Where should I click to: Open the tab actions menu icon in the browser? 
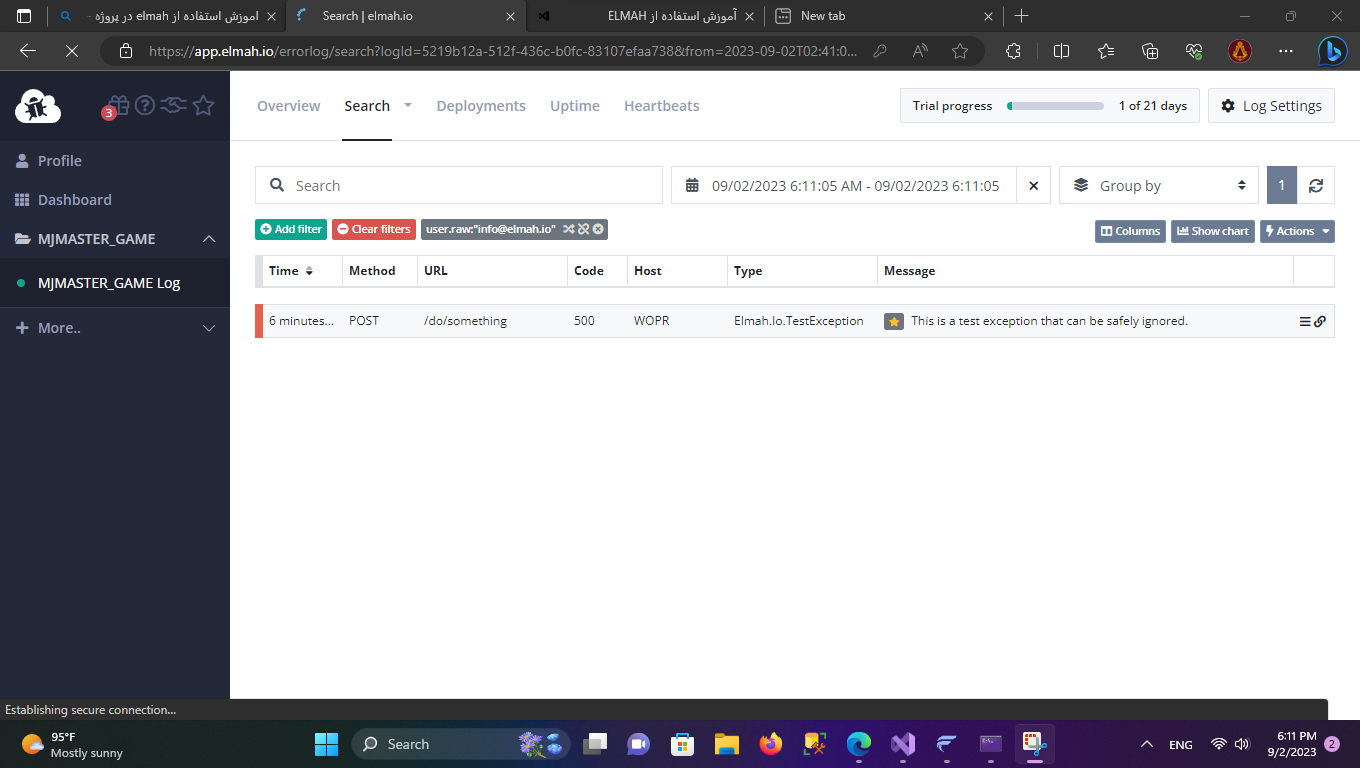(x=24, y=16)
